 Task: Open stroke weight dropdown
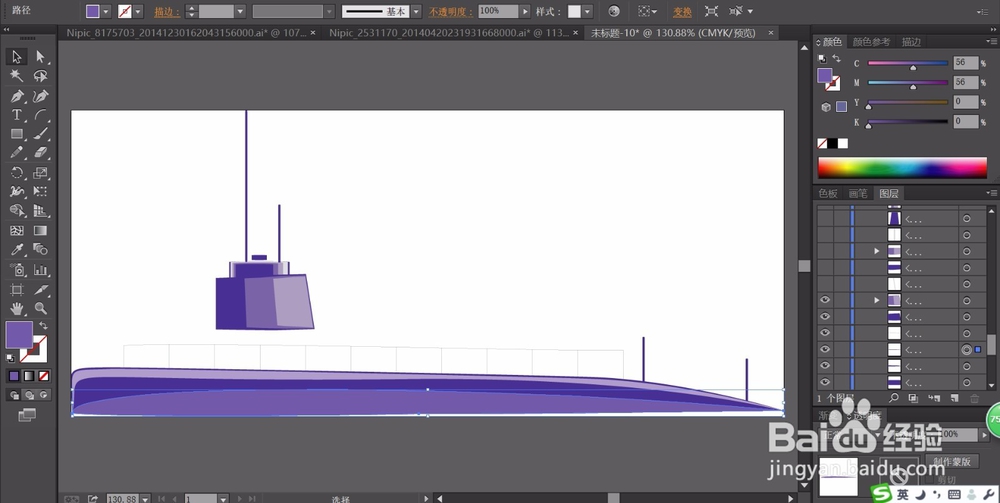click(240, 11)
